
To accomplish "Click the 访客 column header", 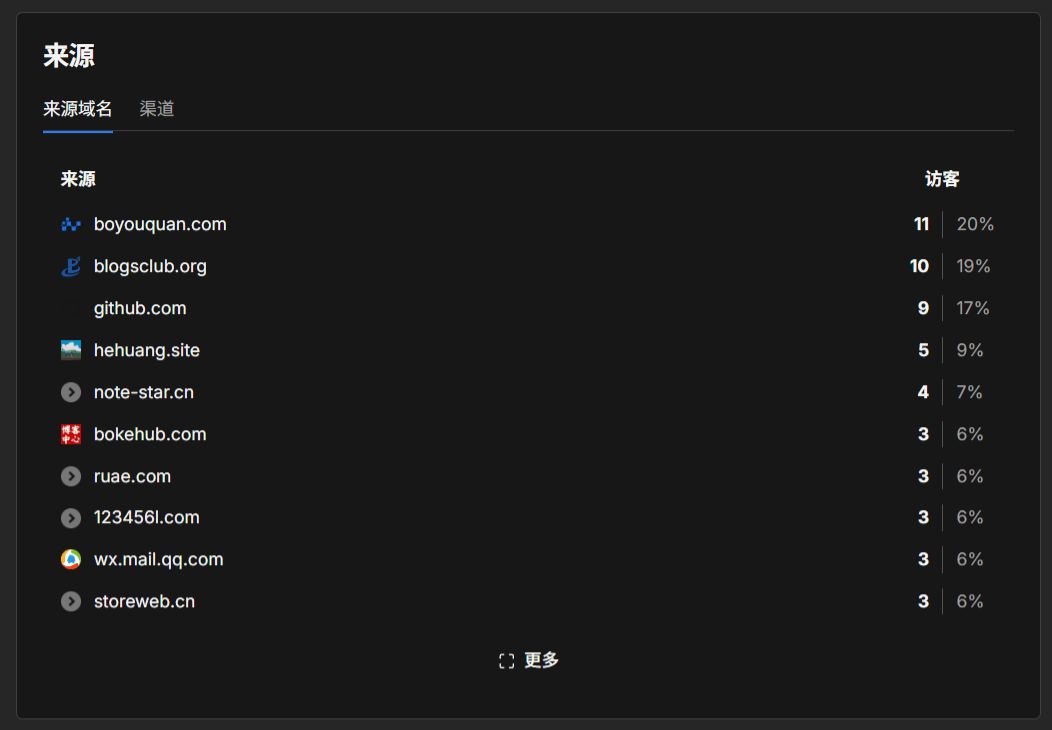I will pos(942,179).
